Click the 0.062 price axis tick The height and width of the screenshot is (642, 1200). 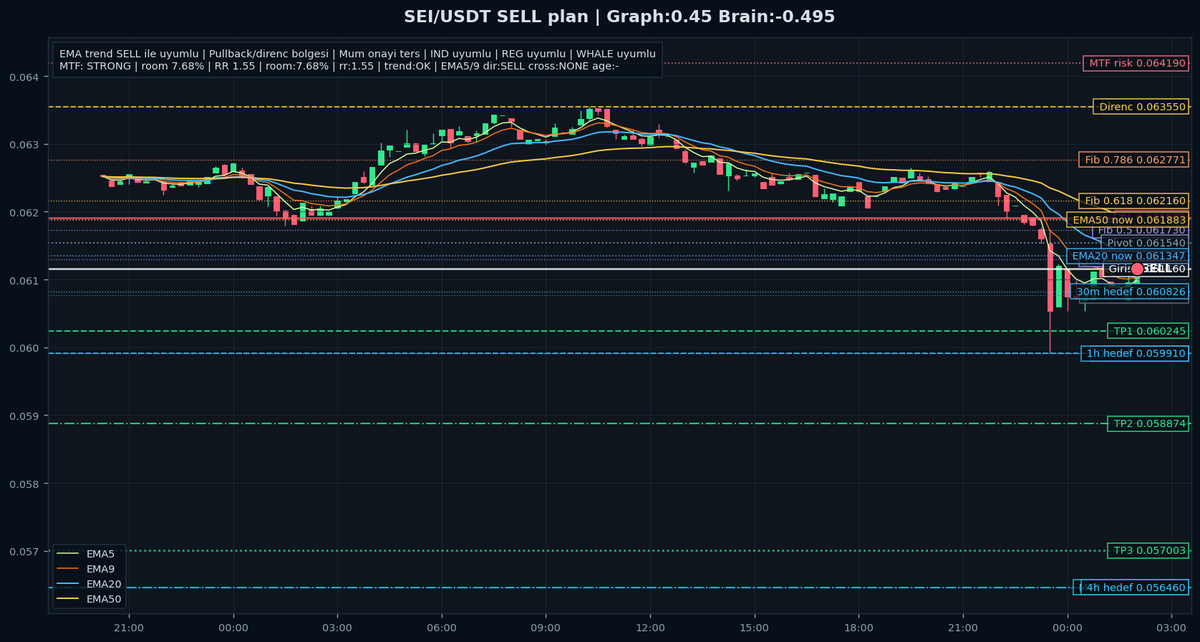[x=22, y=213]
